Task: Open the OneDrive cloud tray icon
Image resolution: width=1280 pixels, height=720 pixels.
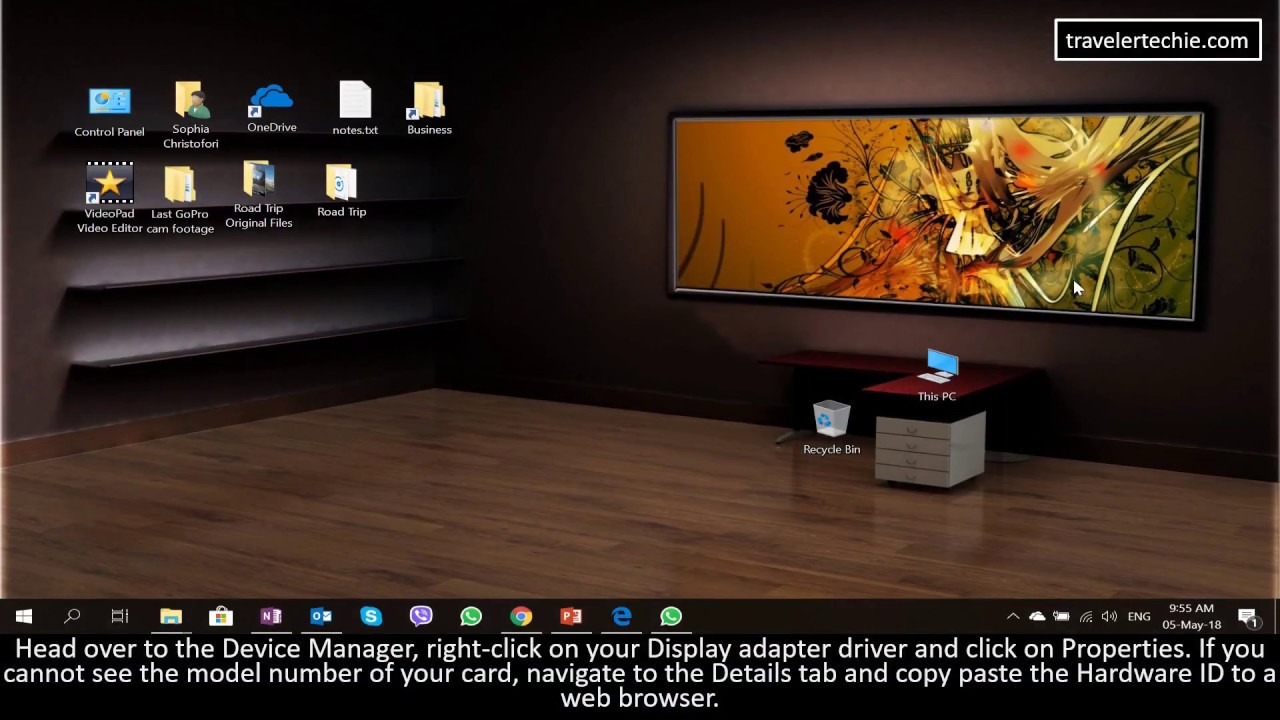Action: coord(1037,616)
